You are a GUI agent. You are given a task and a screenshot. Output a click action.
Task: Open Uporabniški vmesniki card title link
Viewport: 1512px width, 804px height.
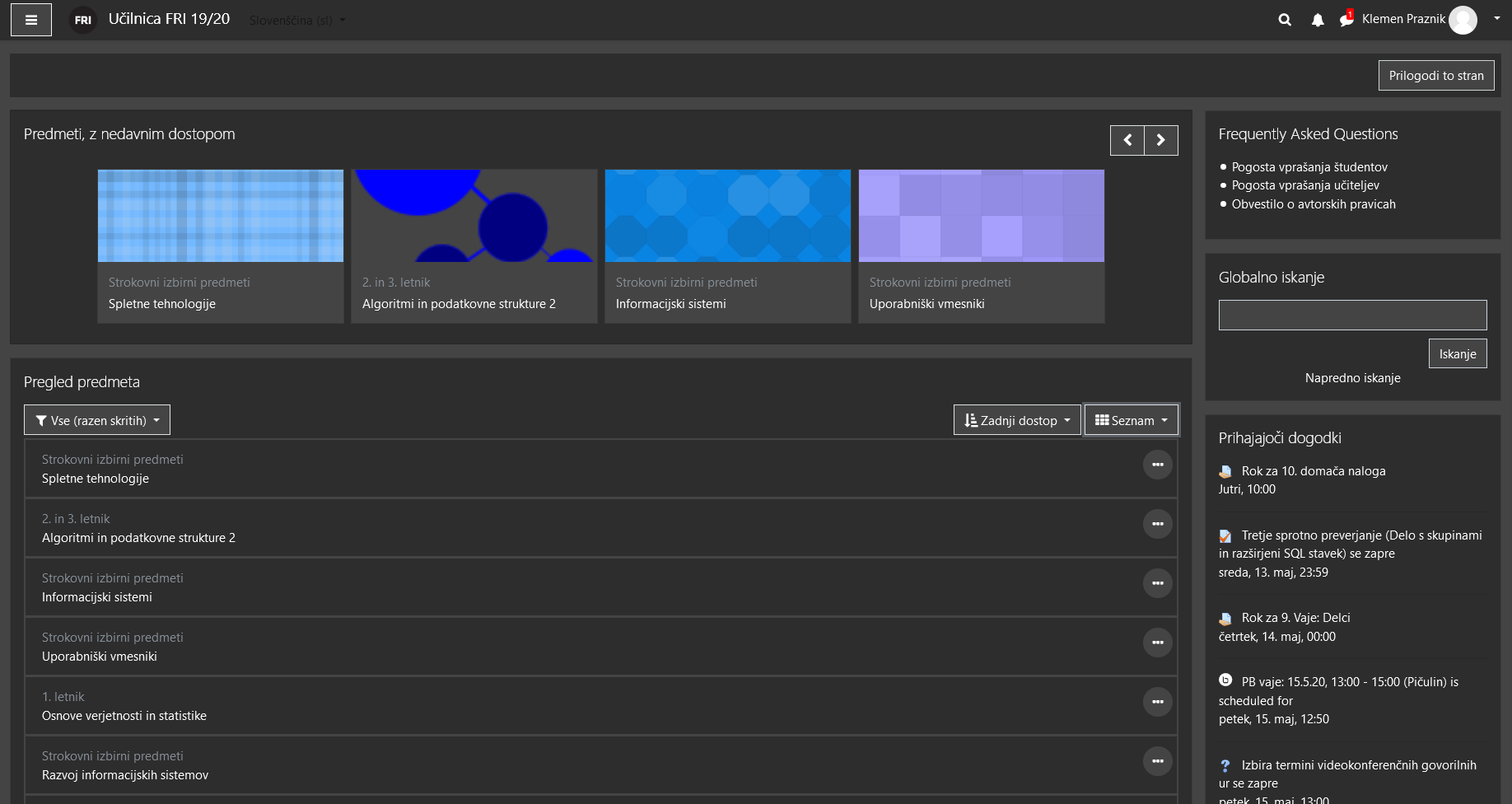click(x=927, y=304)
